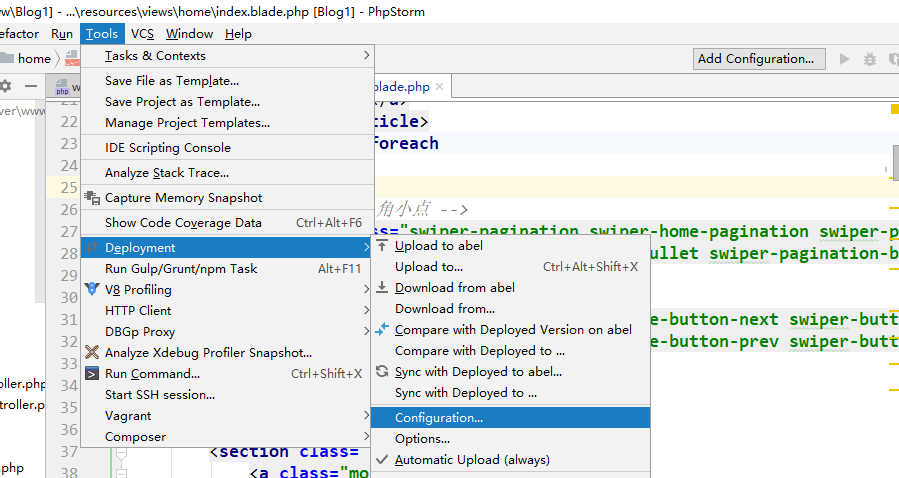The image size is (899, 478).
Task: Click Compare with Deployed Version icon
Action: tap(382, 330)
